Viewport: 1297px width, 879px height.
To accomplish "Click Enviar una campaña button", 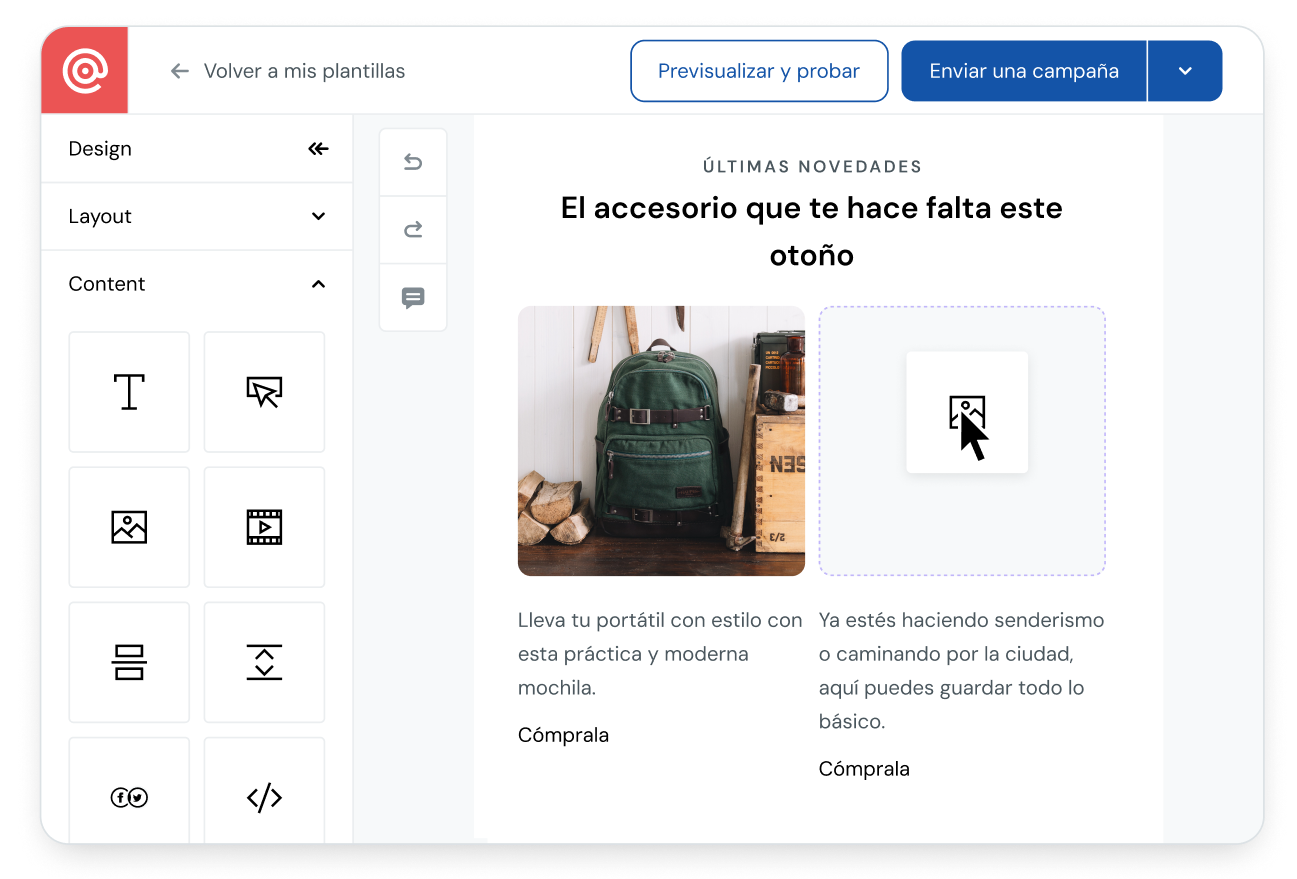I will tap(1024, 71).
